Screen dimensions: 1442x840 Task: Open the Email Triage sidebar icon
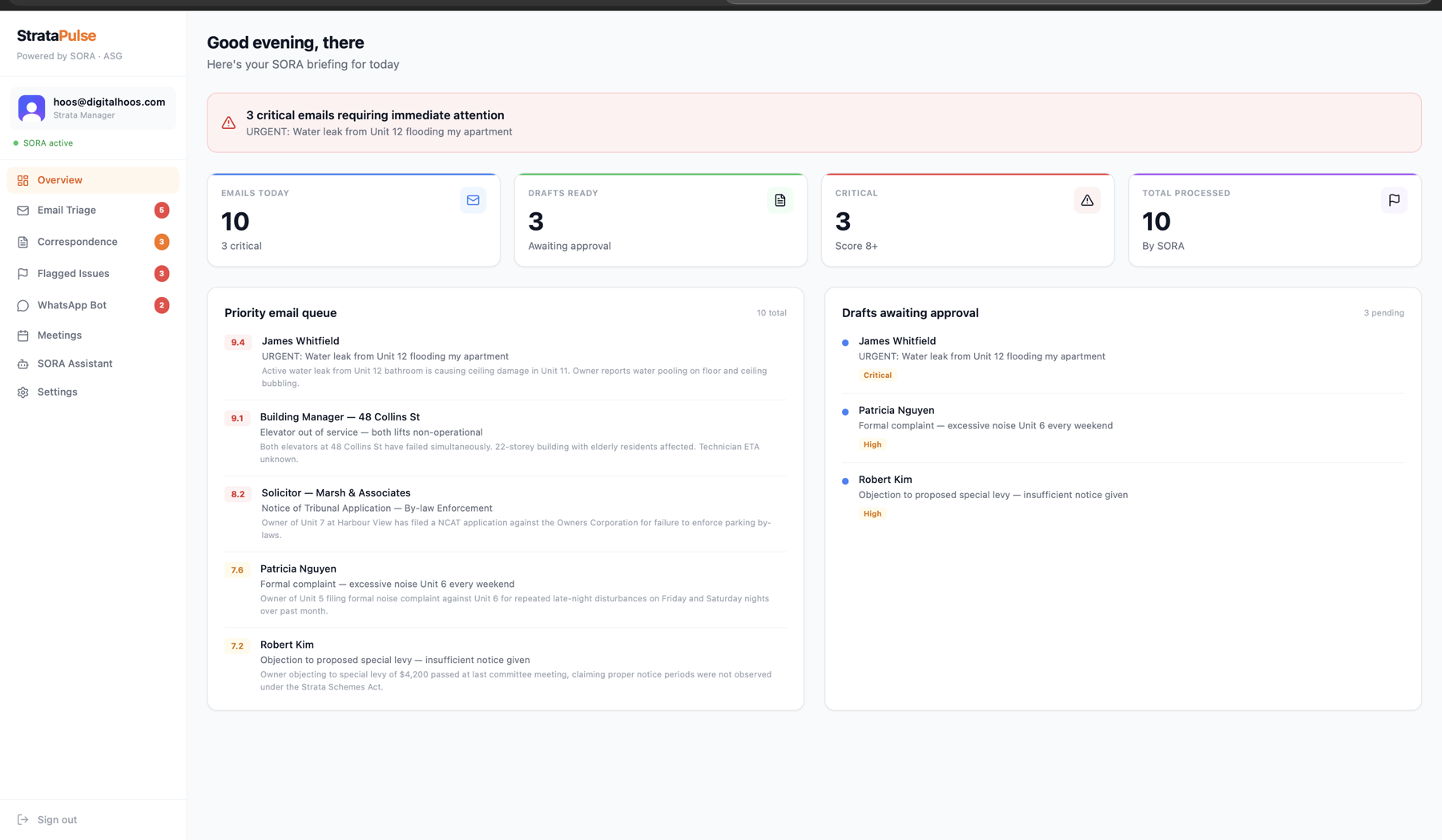22,210
